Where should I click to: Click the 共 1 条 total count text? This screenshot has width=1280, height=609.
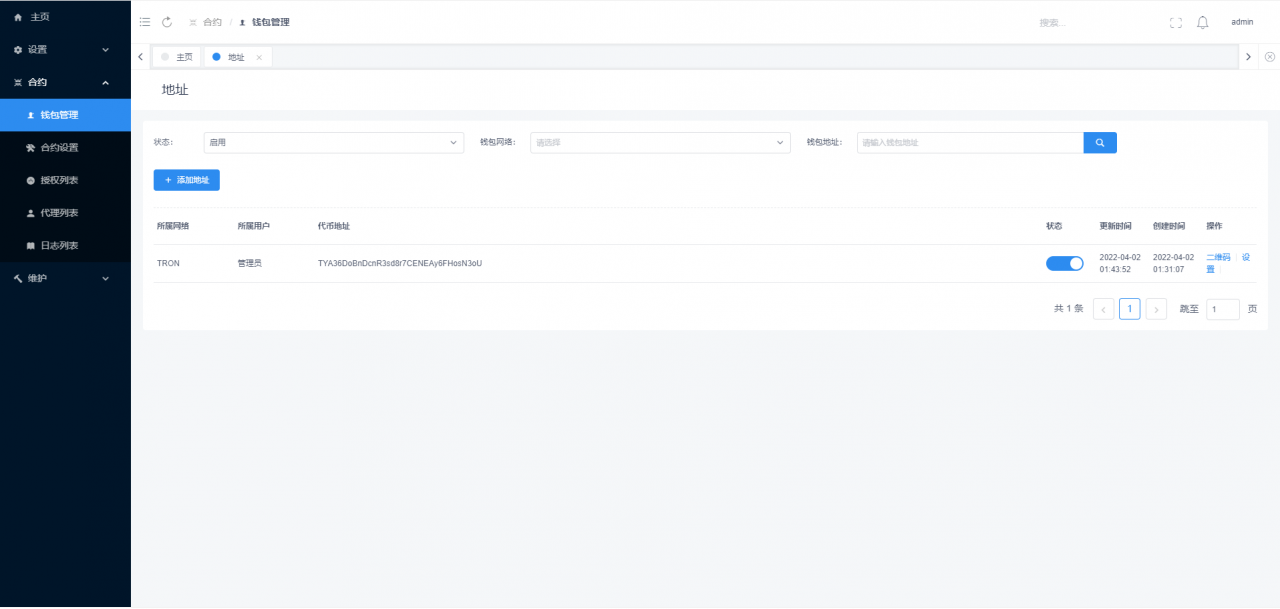(x=1069, y=309)
